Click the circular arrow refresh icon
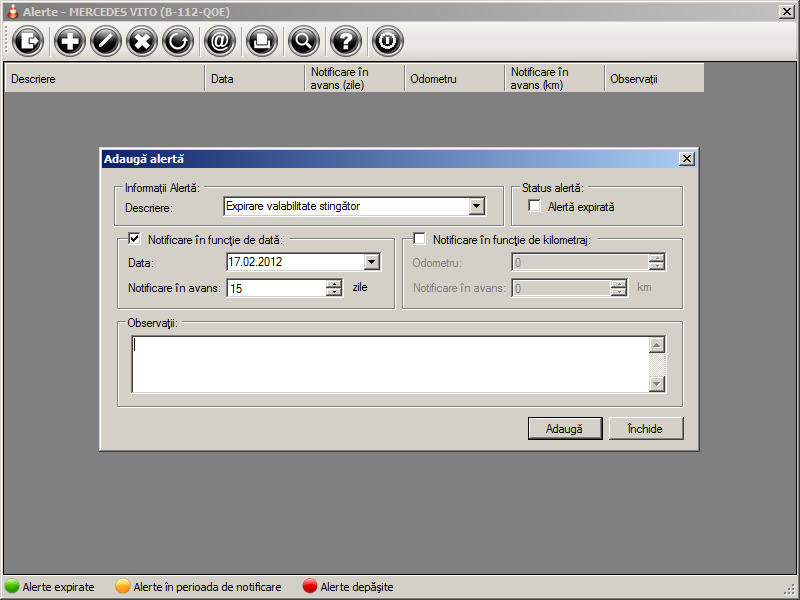 [178, 41]
